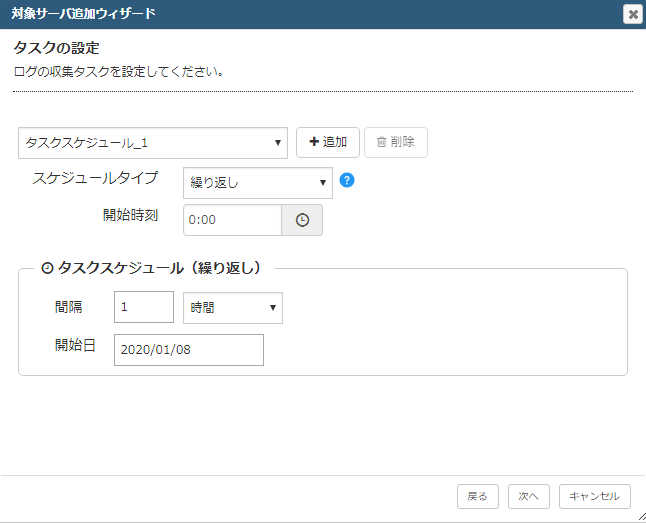Click the タスクの設定 heading

[x=56, y=48]
